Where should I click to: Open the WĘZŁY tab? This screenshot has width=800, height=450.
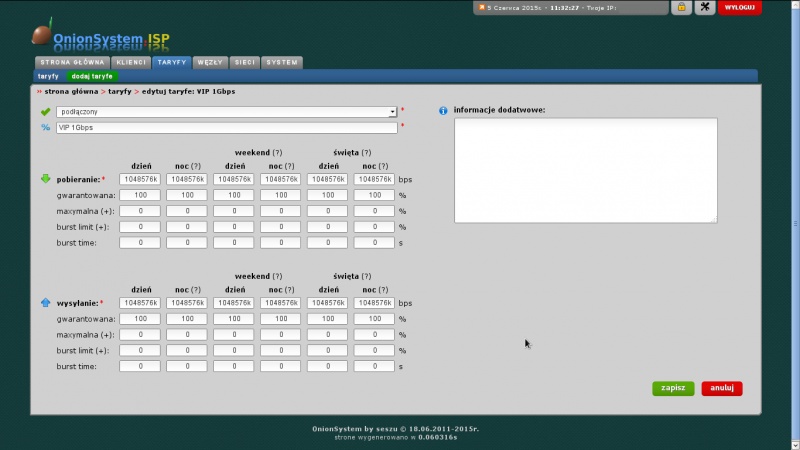point(210,62)
